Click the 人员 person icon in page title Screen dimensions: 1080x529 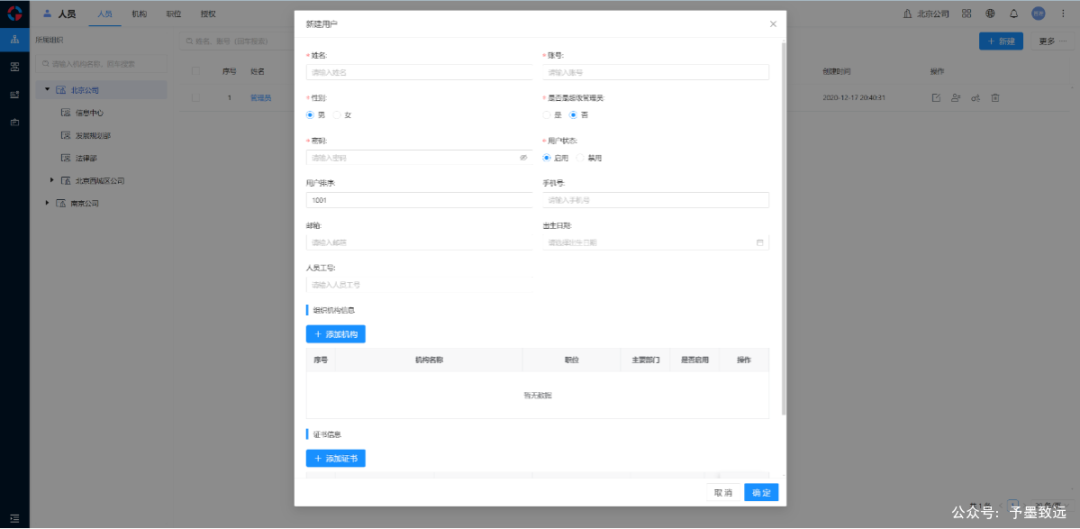point(48,13)
